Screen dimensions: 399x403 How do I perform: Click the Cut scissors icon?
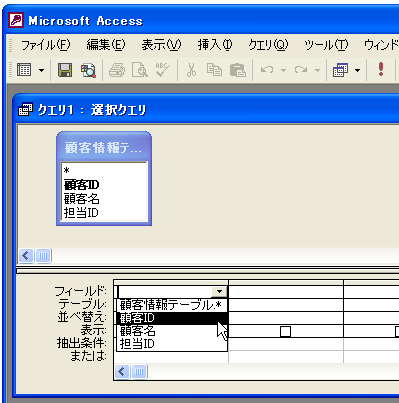tap(191, 70)
